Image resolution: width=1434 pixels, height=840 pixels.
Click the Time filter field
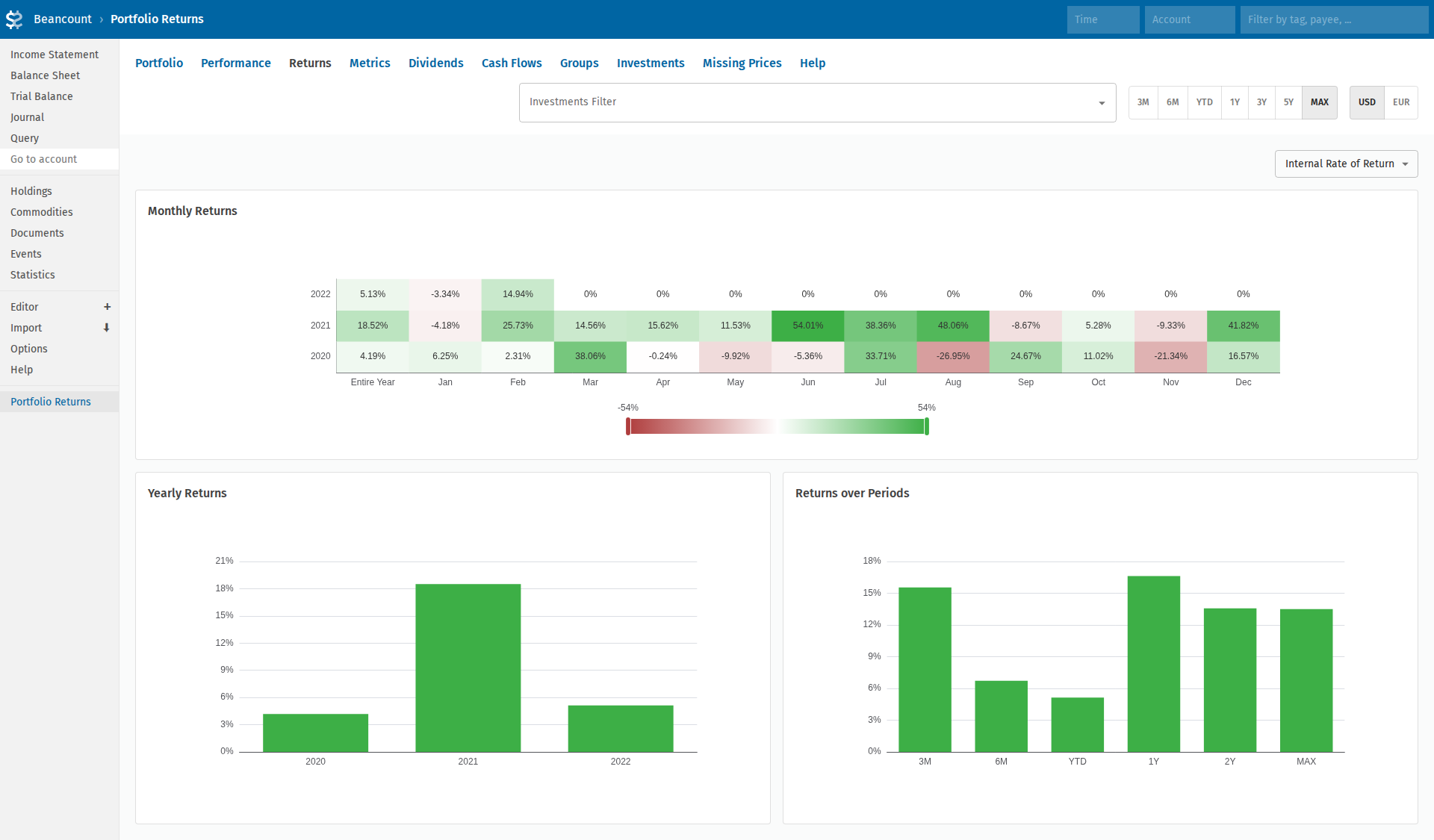pos(1102,19)
